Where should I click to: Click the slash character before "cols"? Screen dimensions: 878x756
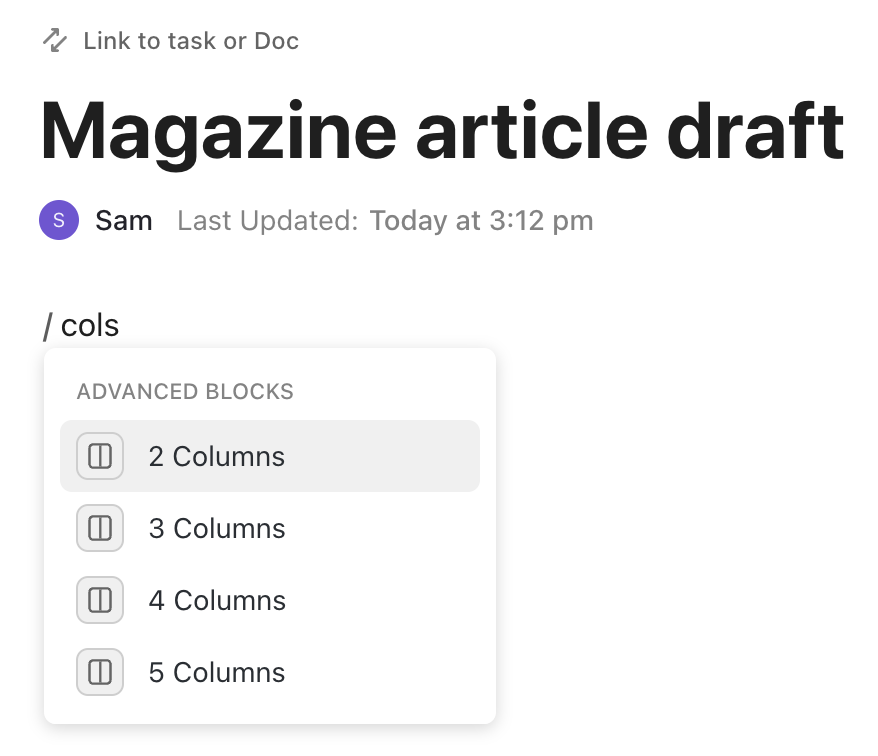coord(47,325)
